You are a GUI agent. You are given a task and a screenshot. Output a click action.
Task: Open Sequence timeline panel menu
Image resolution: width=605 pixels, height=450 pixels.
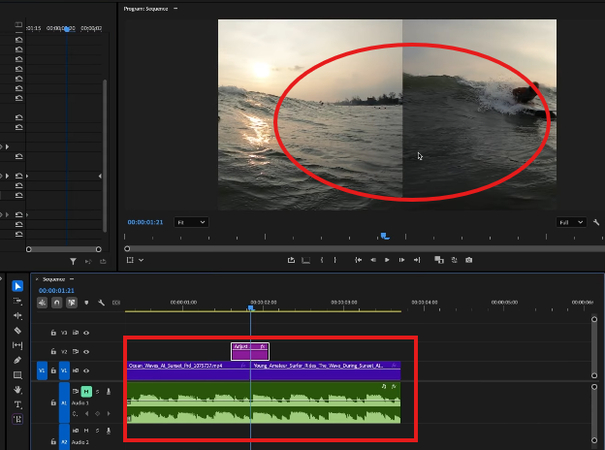(x=72, y=279)
